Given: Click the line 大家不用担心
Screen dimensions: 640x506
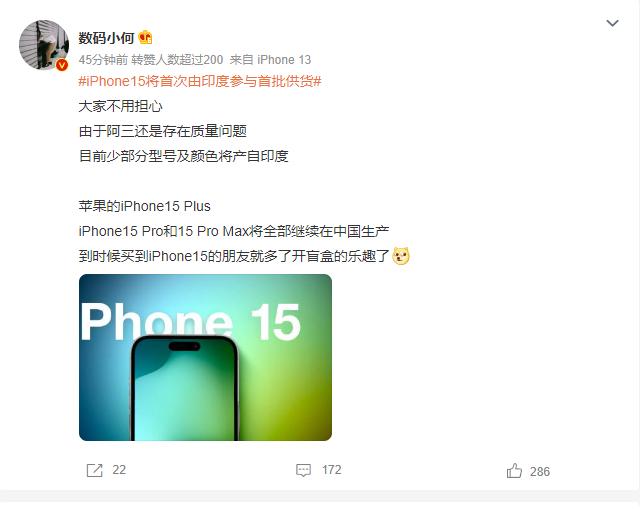Looking at the screenshot, I should click(x=120, y=107).
